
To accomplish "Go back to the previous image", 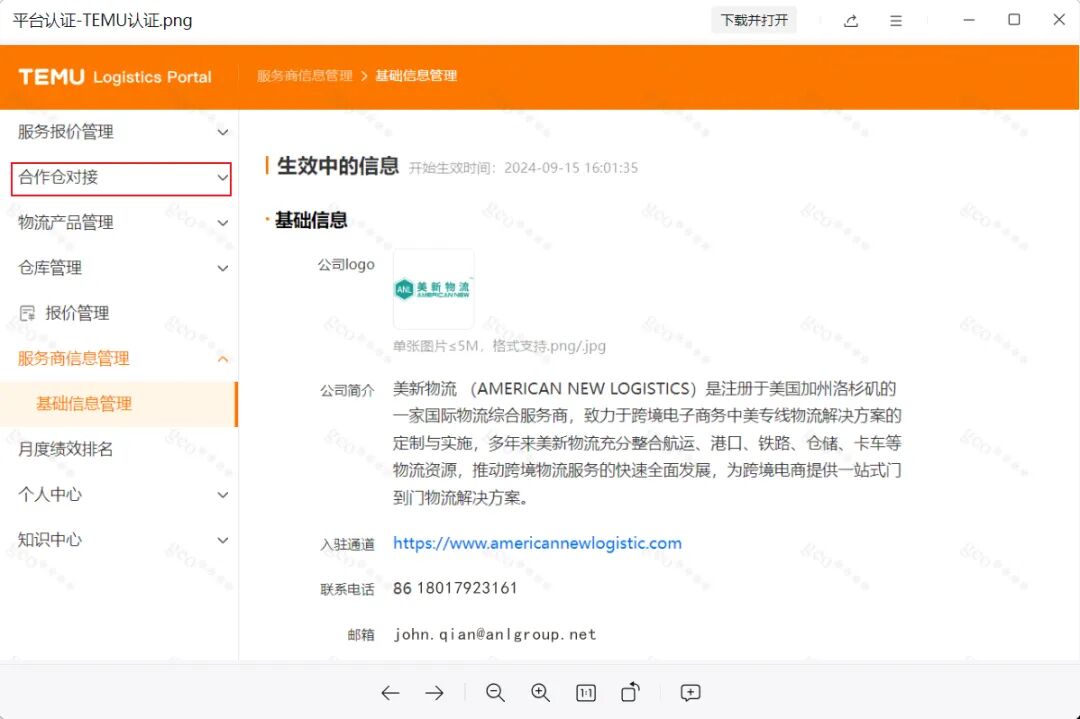I will (x=391, y=692).
